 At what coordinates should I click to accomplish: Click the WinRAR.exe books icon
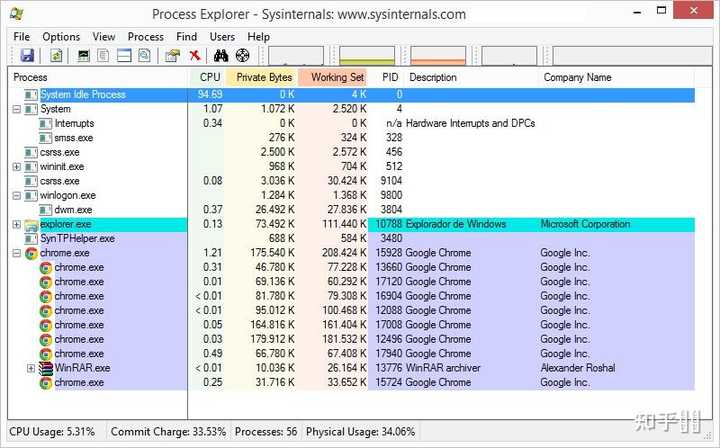click(x=45, y=368)
